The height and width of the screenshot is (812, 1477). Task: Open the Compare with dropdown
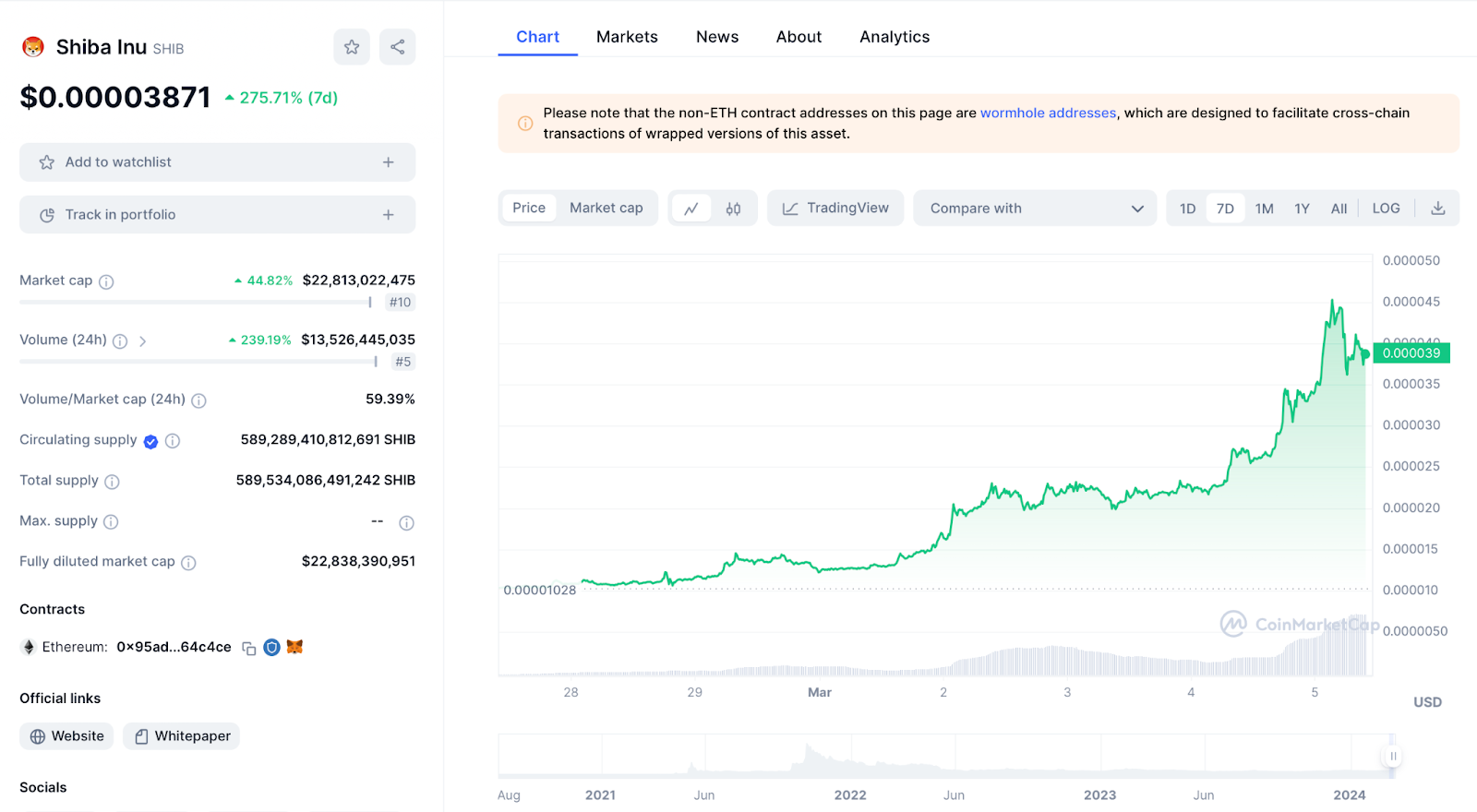click(x=1035, y=208)
